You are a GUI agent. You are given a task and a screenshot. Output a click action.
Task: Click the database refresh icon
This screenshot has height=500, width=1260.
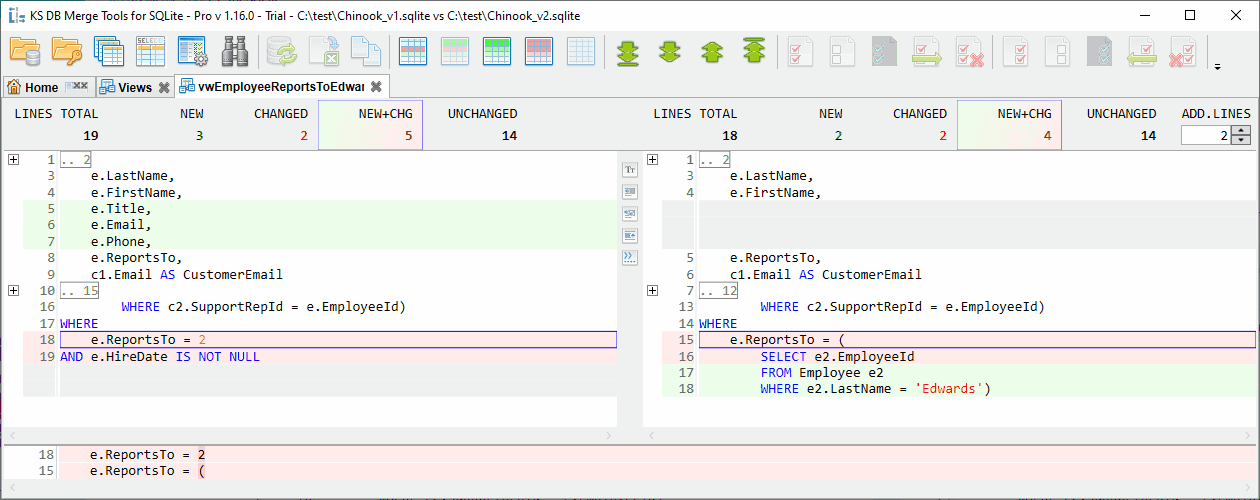281,51
